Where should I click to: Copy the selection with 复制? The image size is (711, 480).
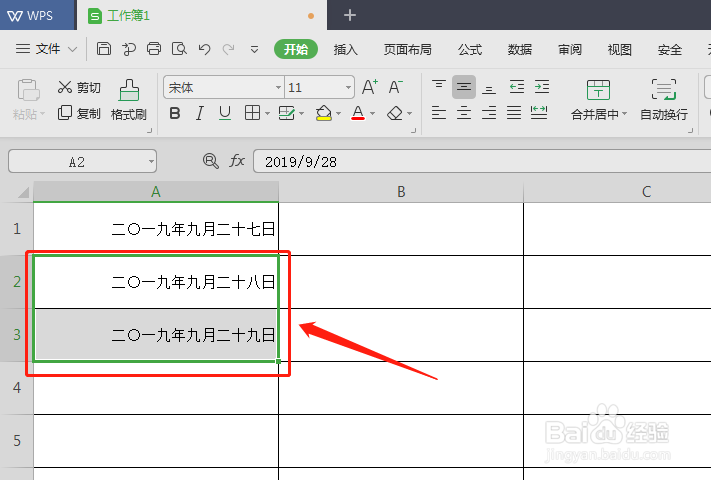[x=79, y=113]
